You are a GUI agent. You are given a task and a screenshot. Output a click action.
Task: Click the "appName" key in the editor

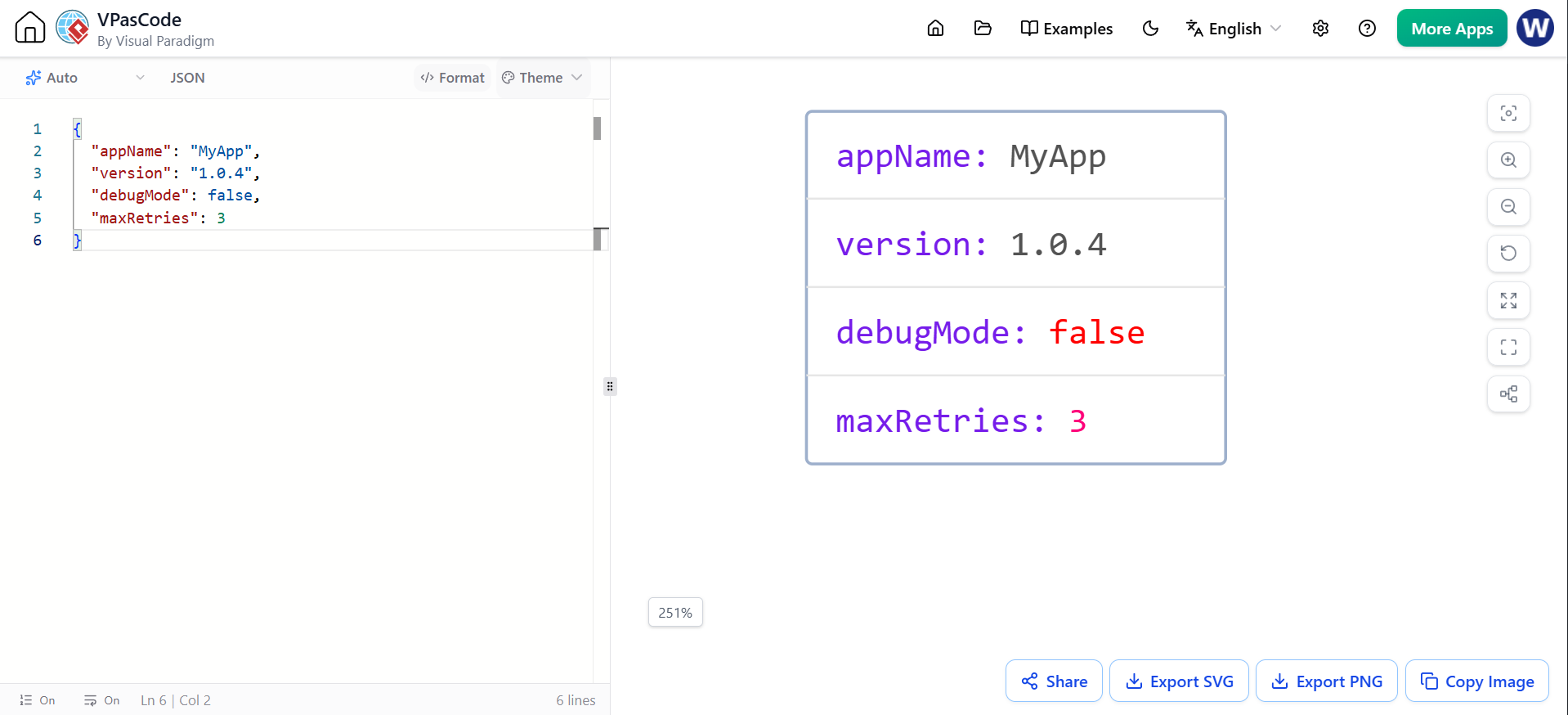[131, 151]
